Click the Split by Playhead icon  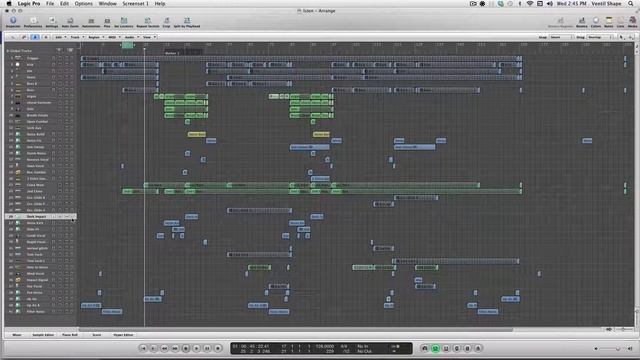click(x=187, y=21)
